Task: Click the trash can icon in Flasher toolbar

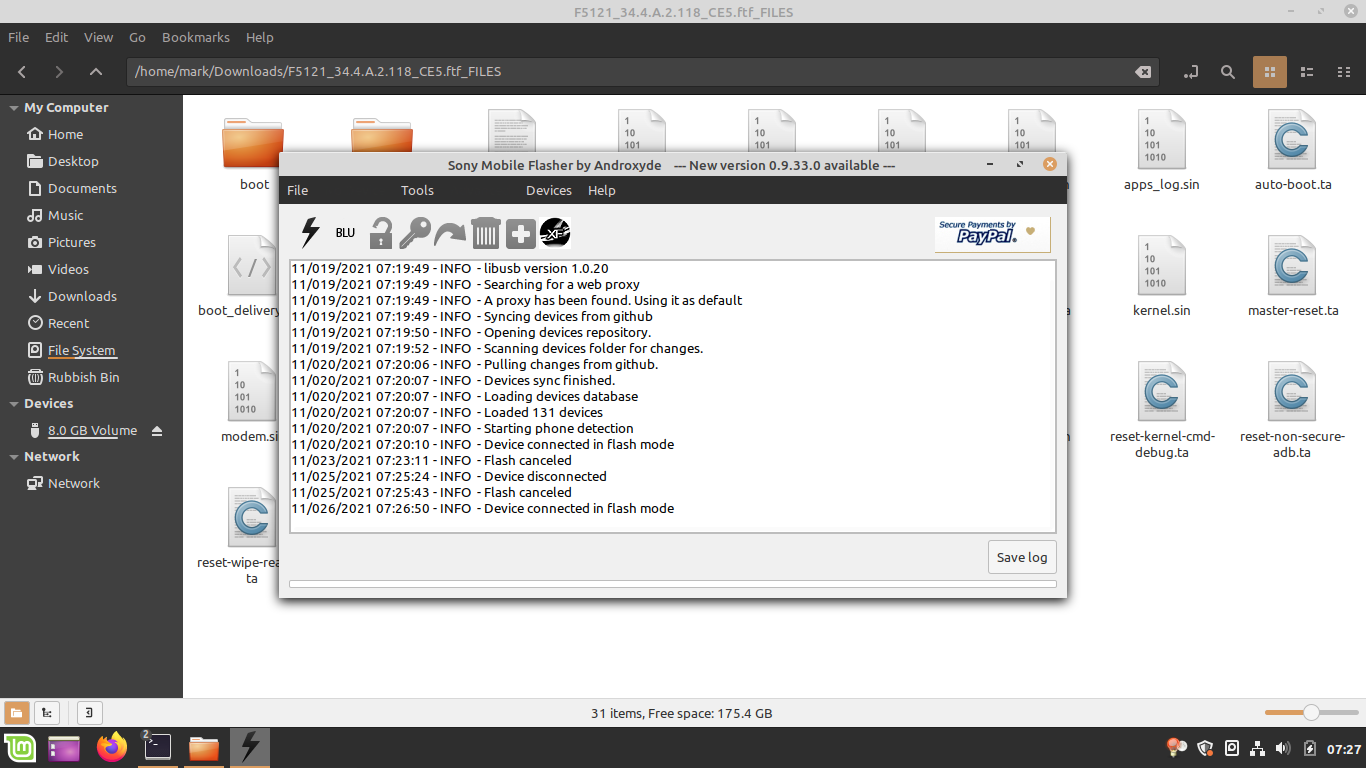Action: coord(485,233)
